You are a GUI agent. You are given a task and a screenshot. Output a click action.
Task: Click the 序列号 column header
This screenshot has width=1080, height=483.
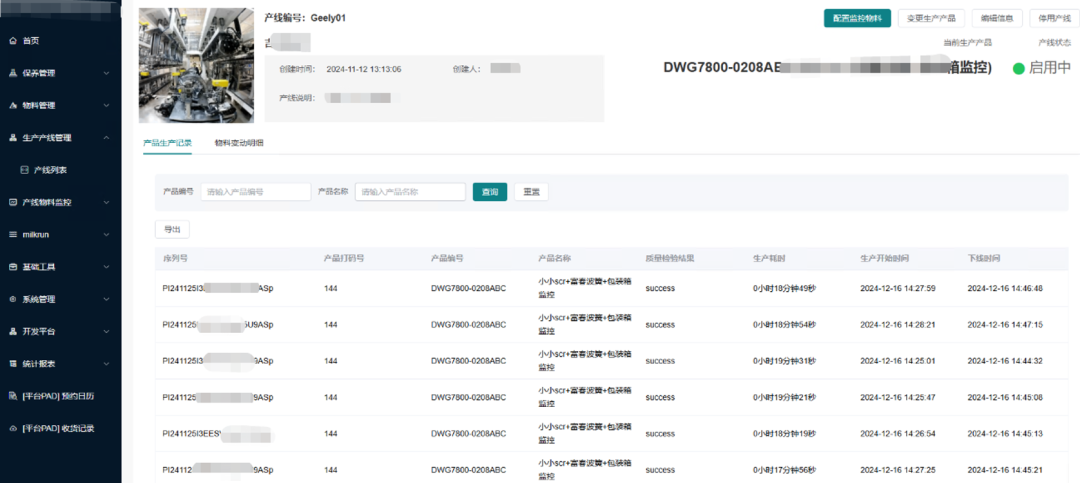point(176,258)
